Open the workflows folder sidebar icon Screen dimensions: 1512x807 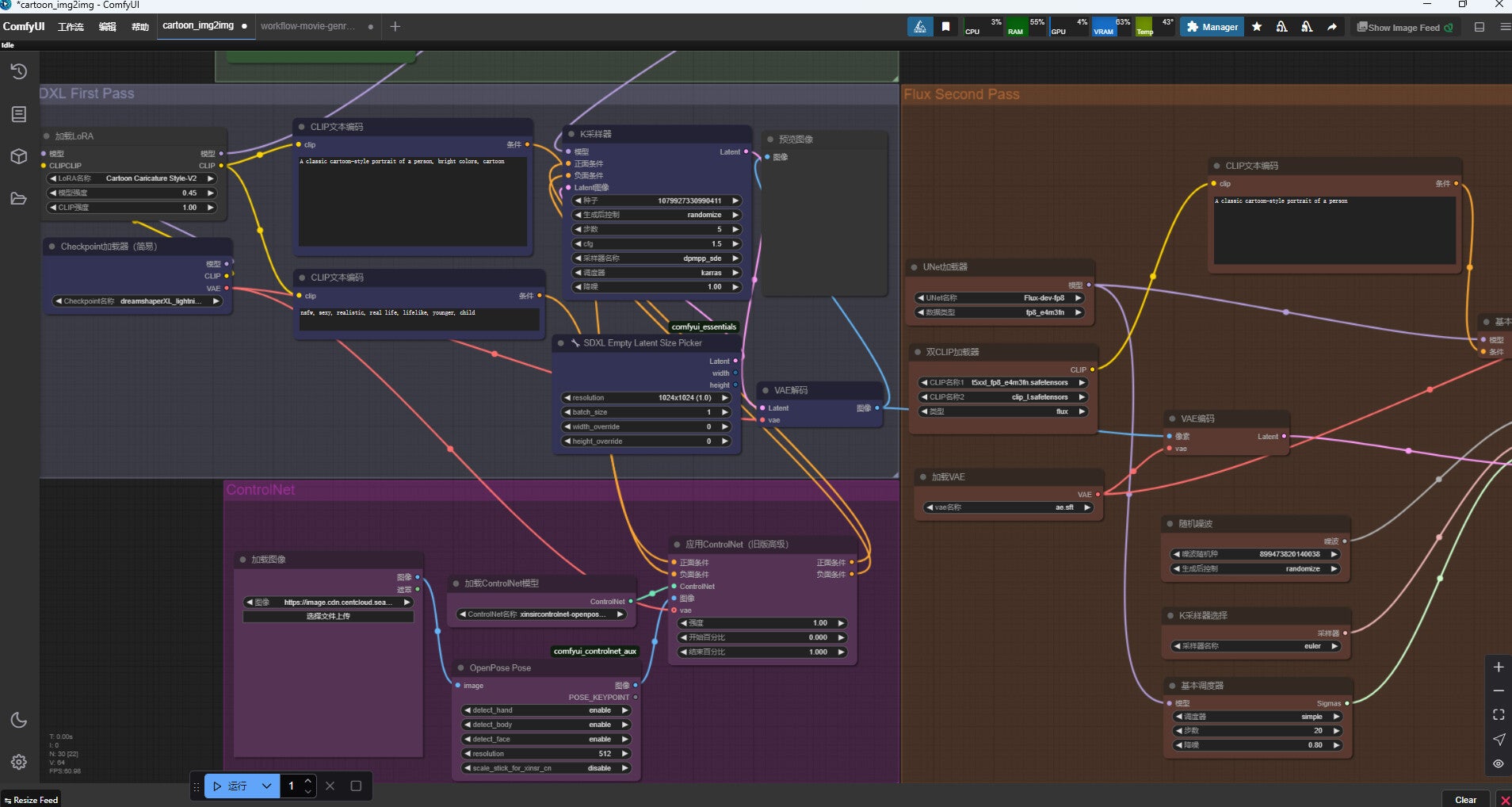(19, 198)
